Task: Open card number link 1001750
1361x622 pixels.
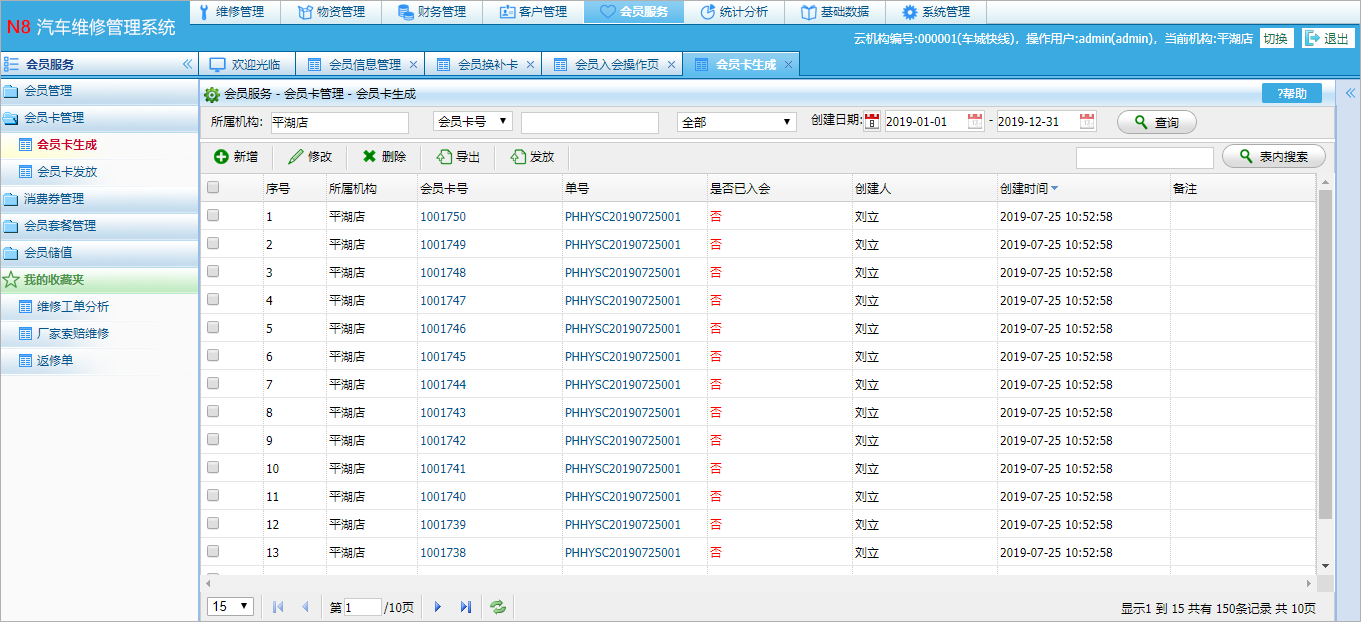Action: pyautogui.click(x=443, y=216)
